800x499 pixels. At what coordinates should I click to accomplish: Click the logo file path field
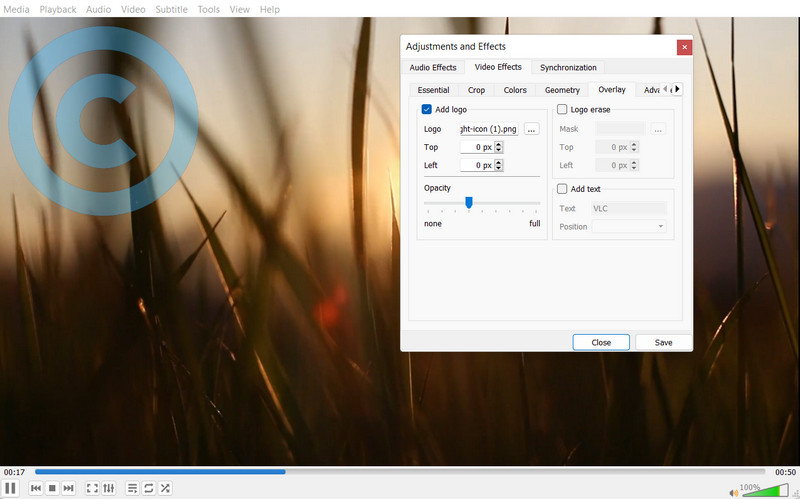point(489,129)
